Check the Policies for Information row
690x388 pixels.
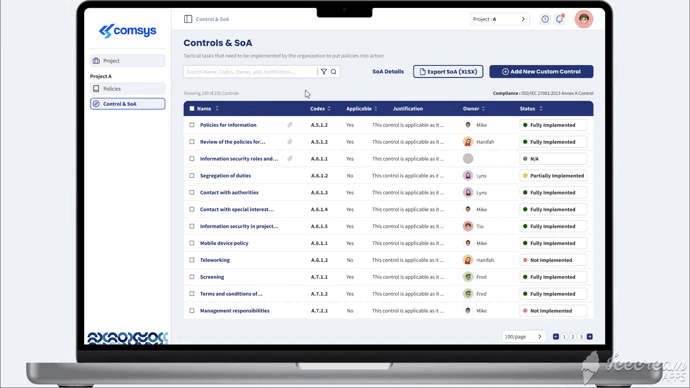[x=192, y=125]
